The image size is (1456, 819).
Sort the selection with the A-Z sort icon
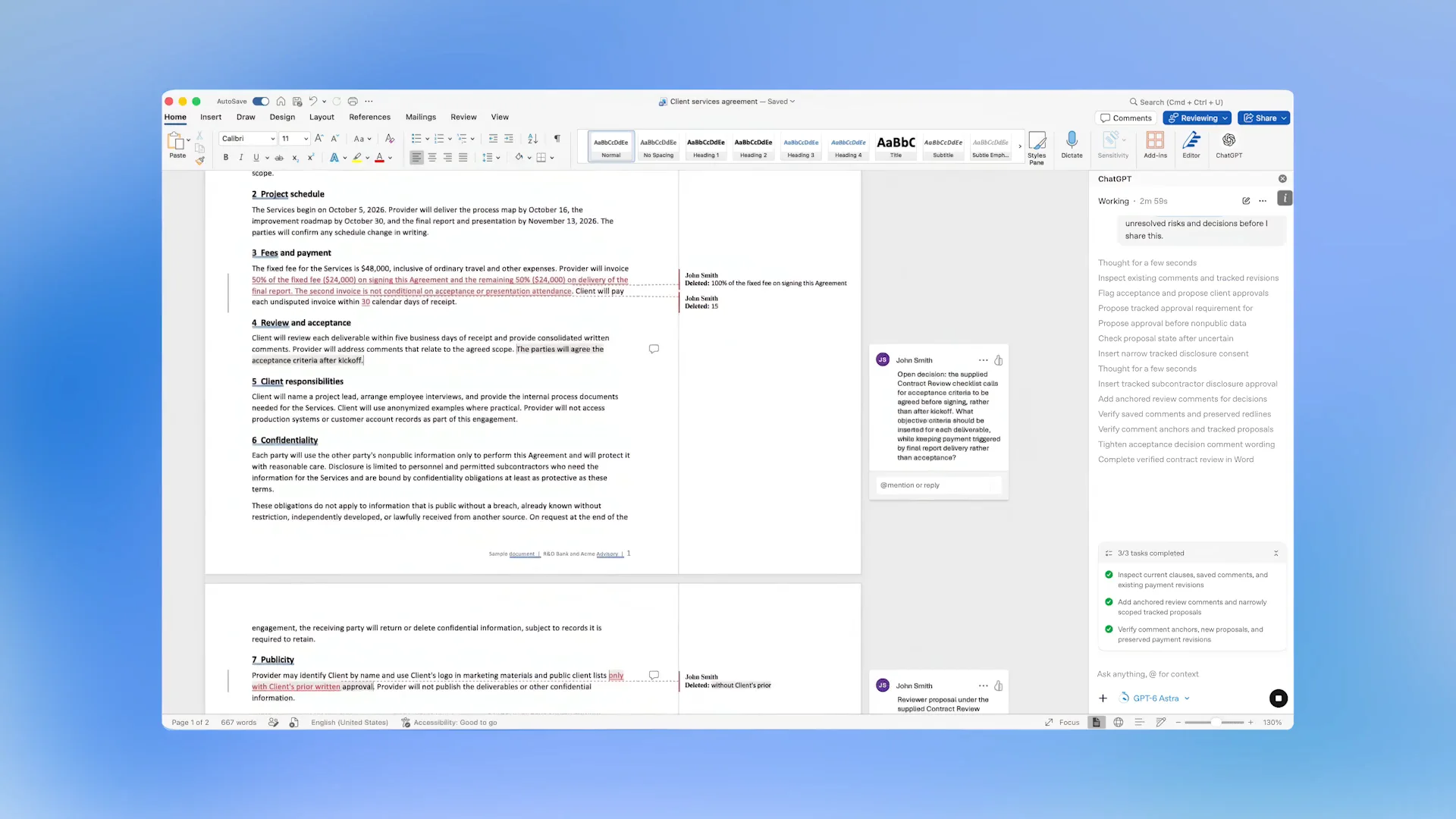pos(533,139)
